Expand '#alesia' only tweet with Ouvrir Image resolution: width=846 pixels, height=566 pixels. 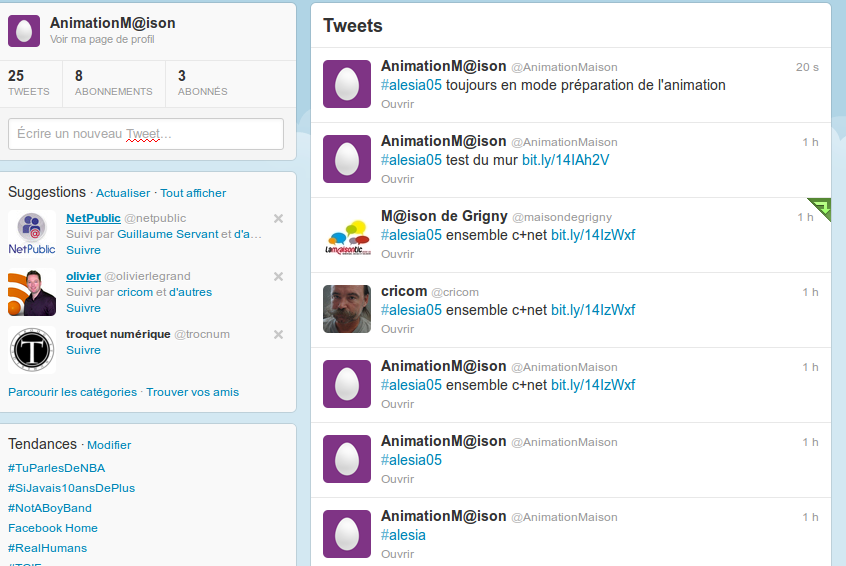pos(398,554)
